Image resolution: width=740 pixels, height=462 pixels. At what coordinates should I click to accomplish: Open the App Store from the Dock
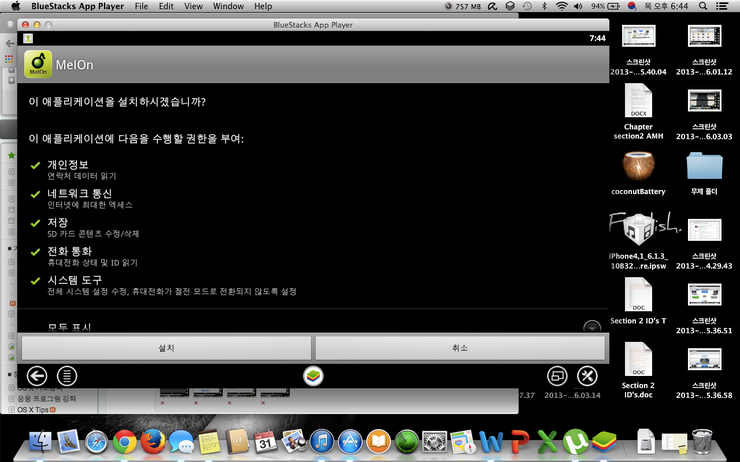[x=350, y=443]
